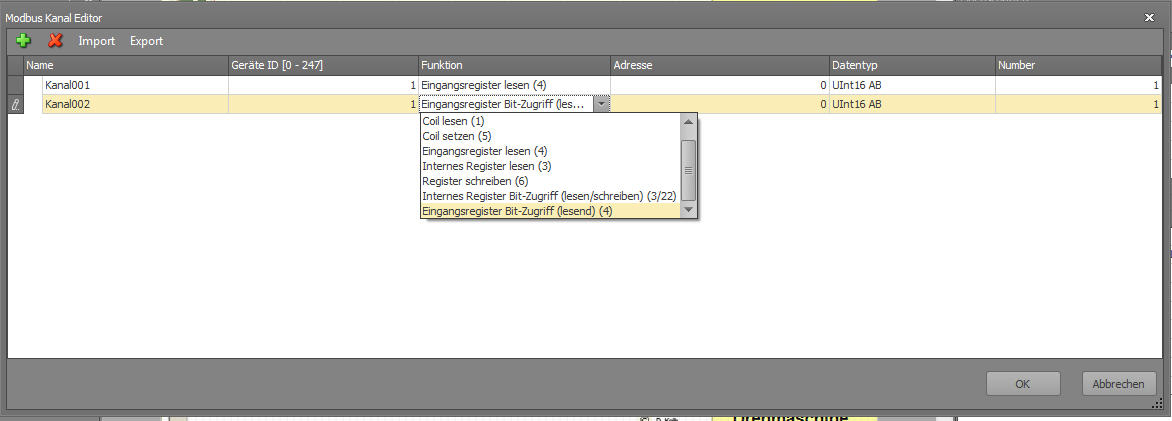Sort by Adresse column header
Image resolution: width=1172 pixels, height=421 pixels.
tap(720, 65)
